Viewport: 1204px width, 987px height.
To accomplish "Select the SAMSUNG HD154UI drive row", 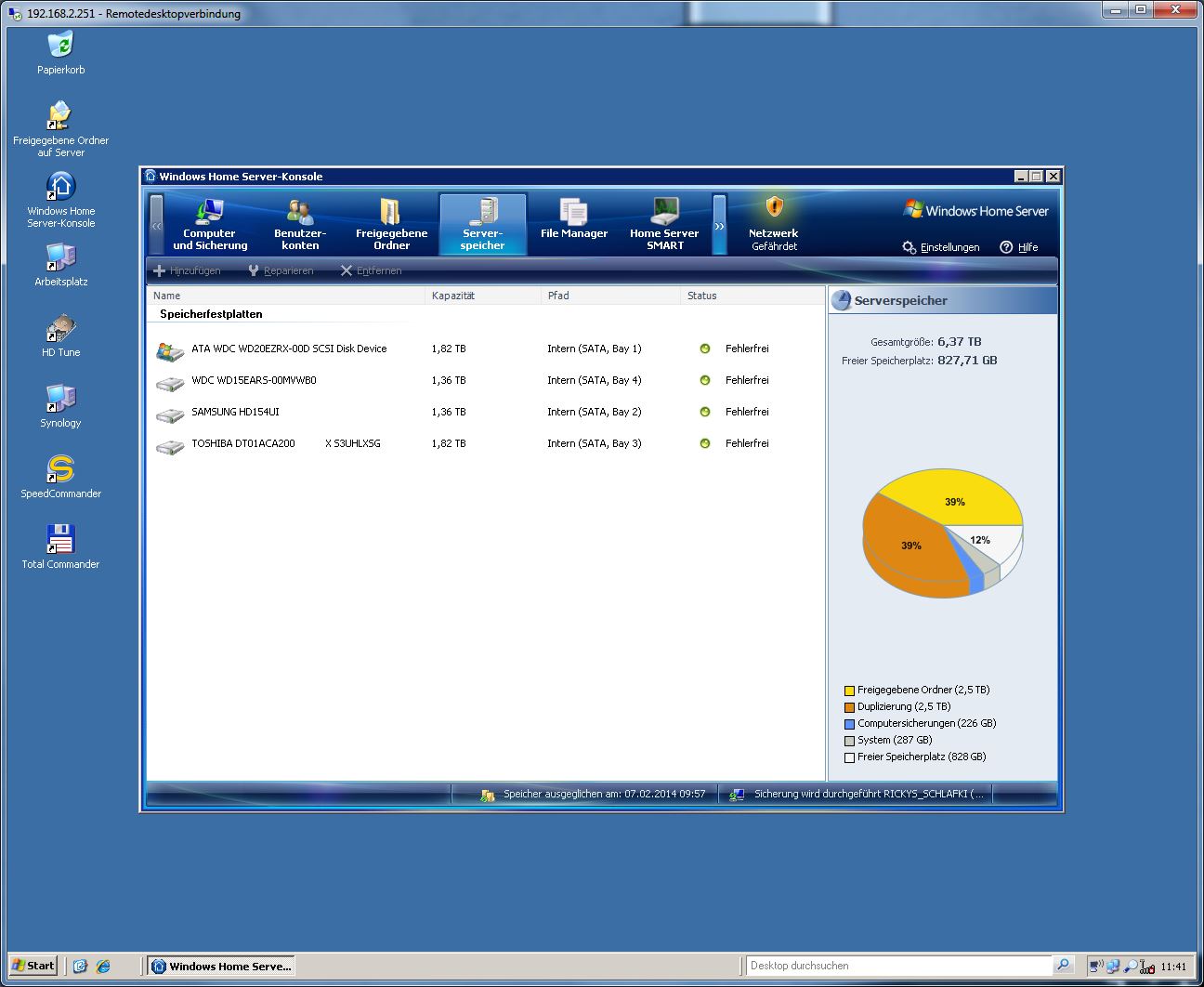I will point(485,413).
